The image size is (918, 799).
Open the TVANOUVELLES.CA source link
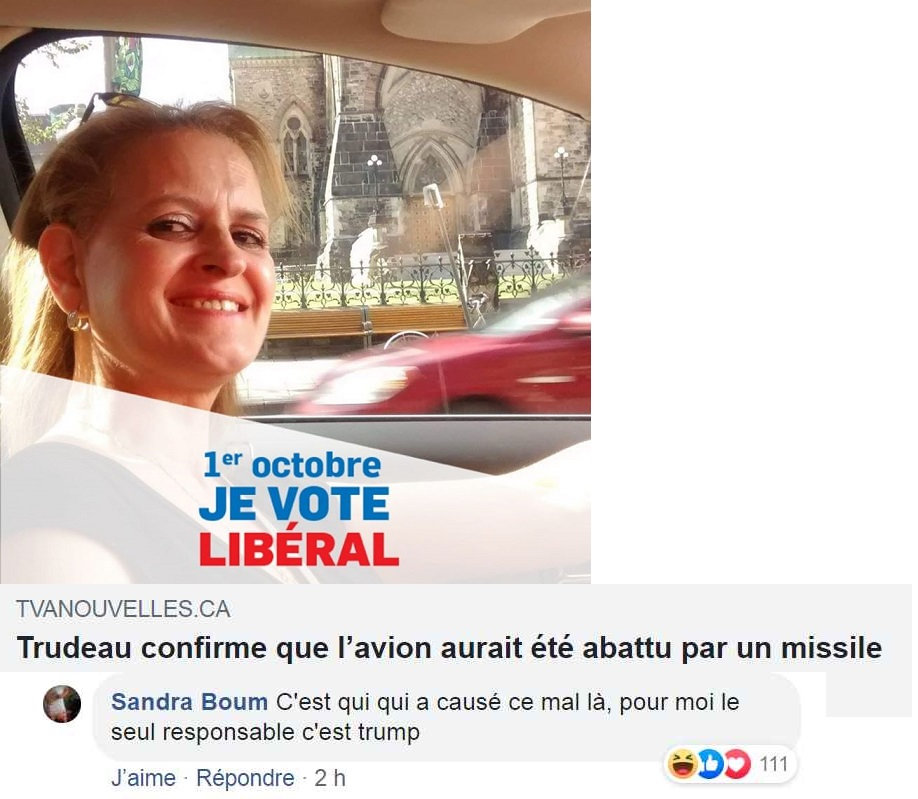123,609
